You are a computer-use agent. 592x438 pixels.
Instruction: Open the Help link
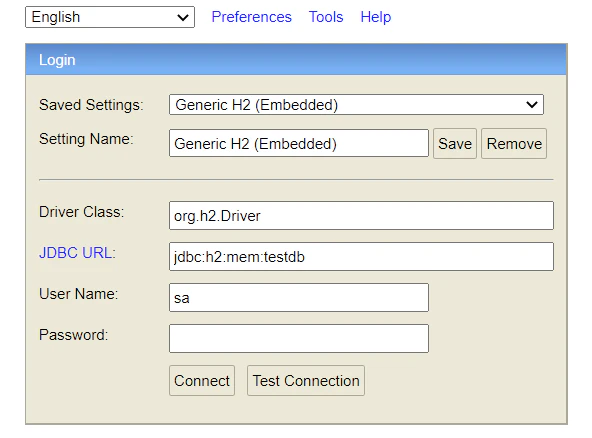[376, 17]
